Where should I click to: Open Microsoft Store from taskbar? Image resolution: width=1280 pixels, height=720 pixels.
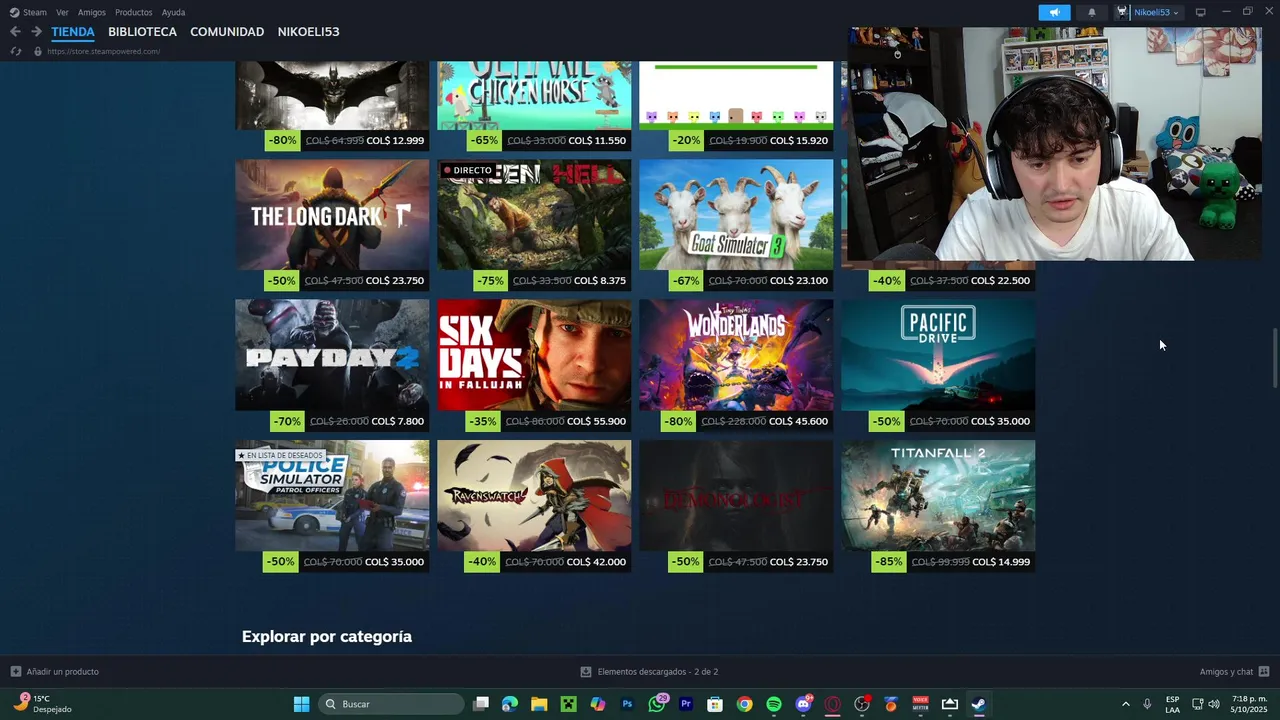[715, 704]
